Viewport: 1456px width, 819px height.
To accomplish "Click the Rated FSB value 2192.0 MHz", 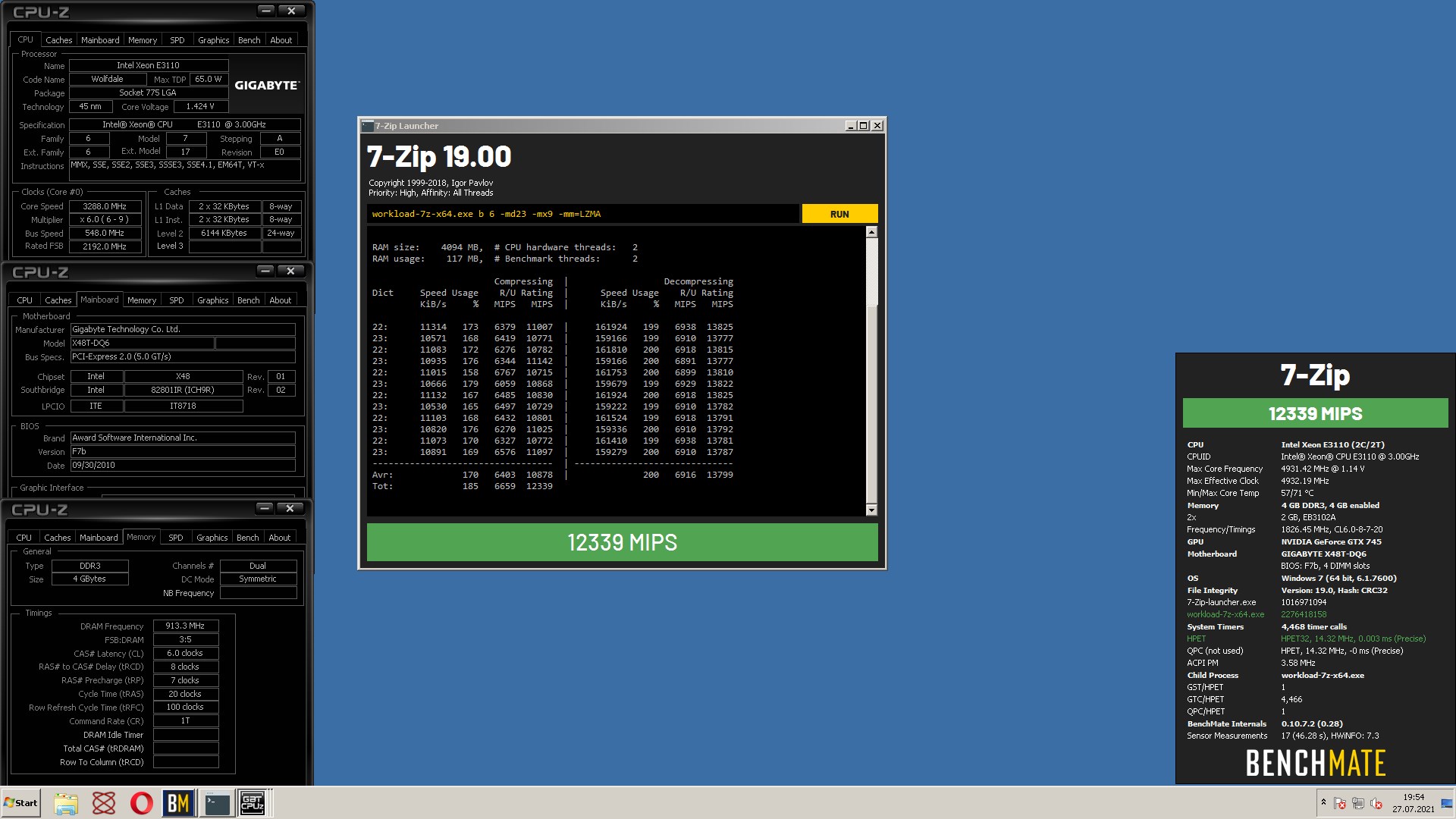I will pos(105,246).
